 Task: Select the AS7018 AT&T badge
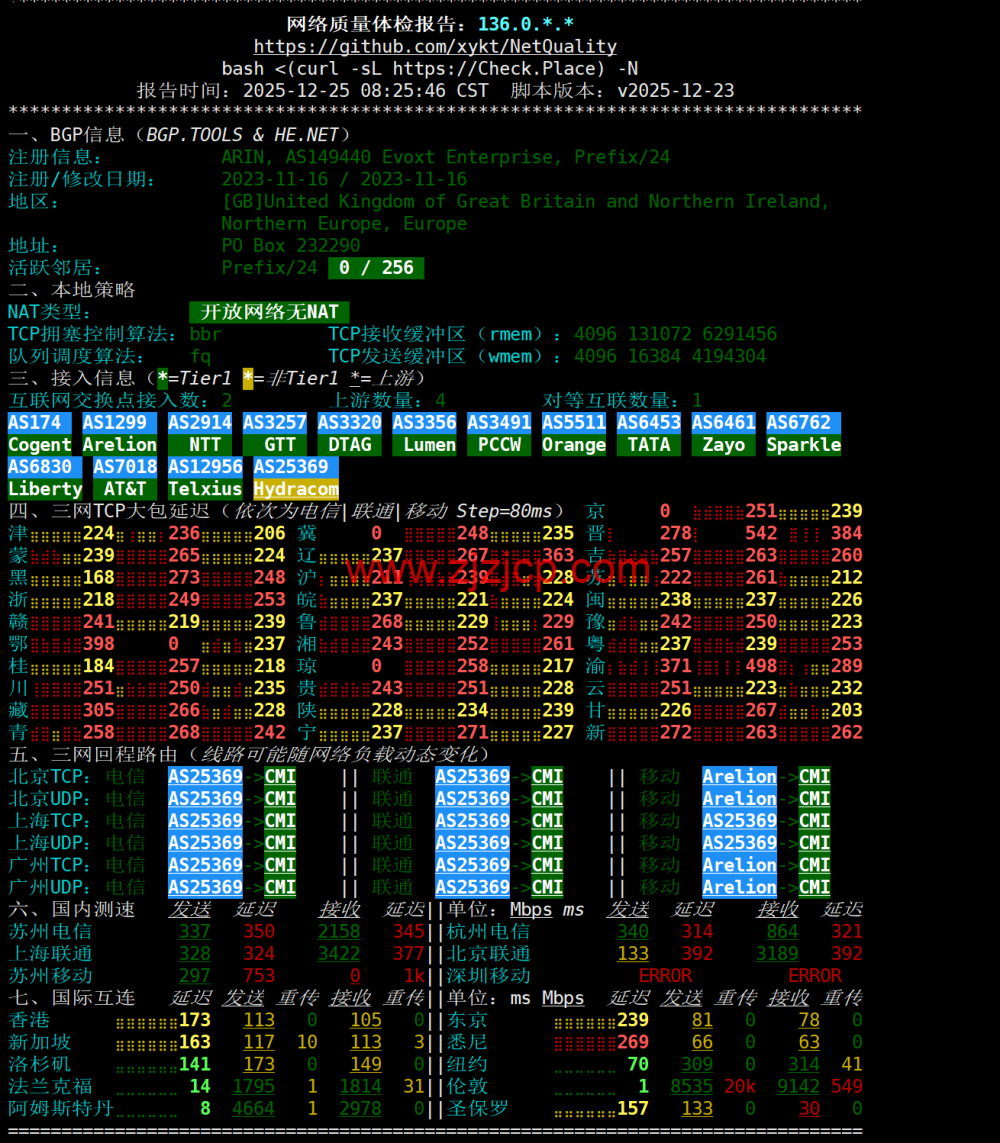pos(125,478)
